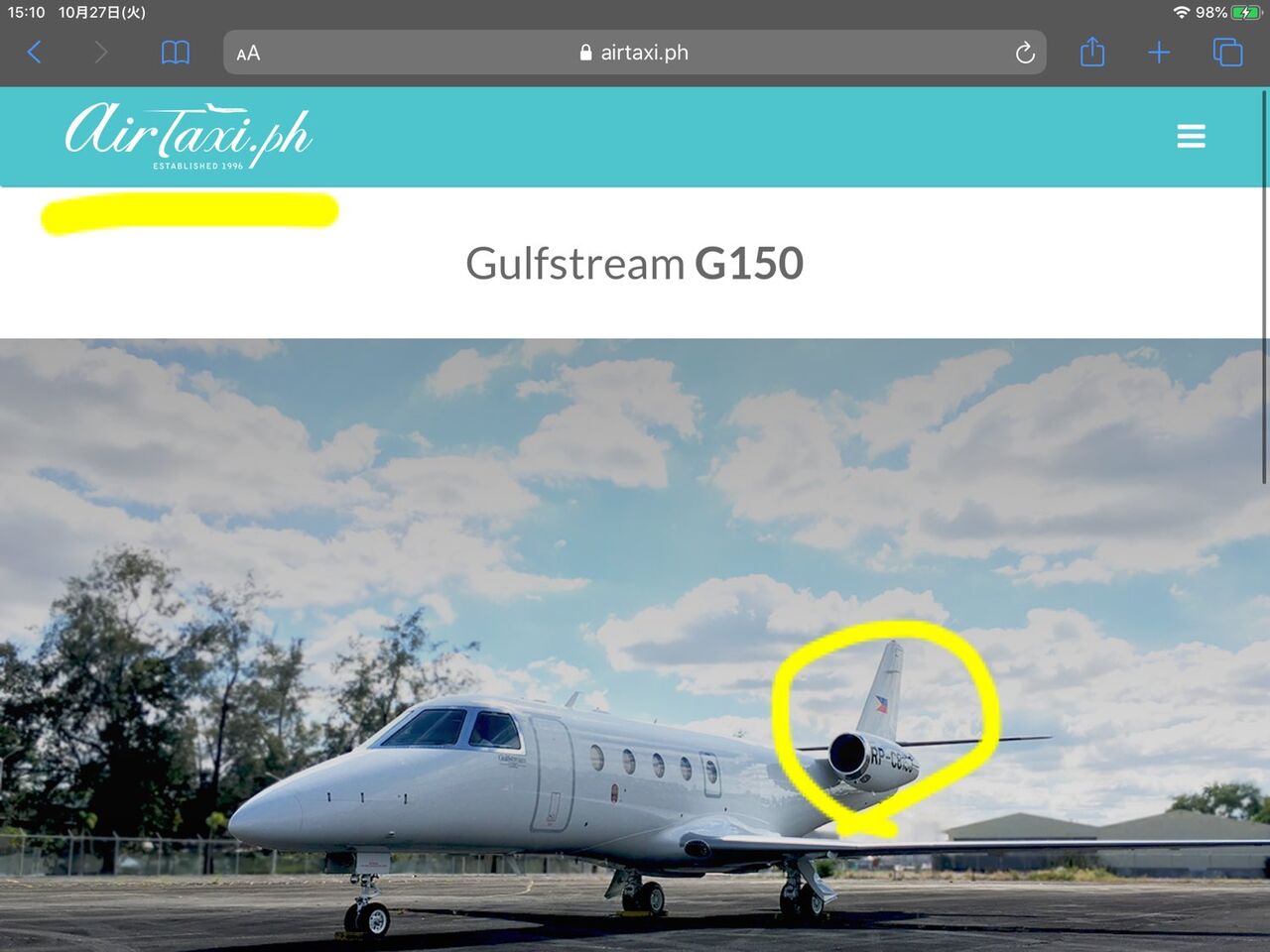Tap the 15:10 clock in status bar
This screenshot has height=952, width=1270.
tap(27, 12)
